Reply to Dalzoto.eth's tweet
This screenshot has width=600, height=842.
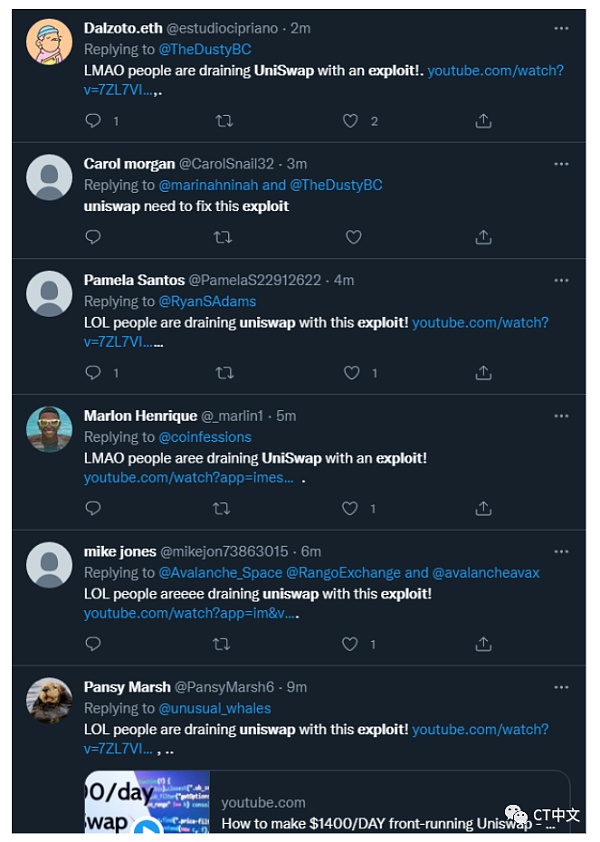(93, 121)
